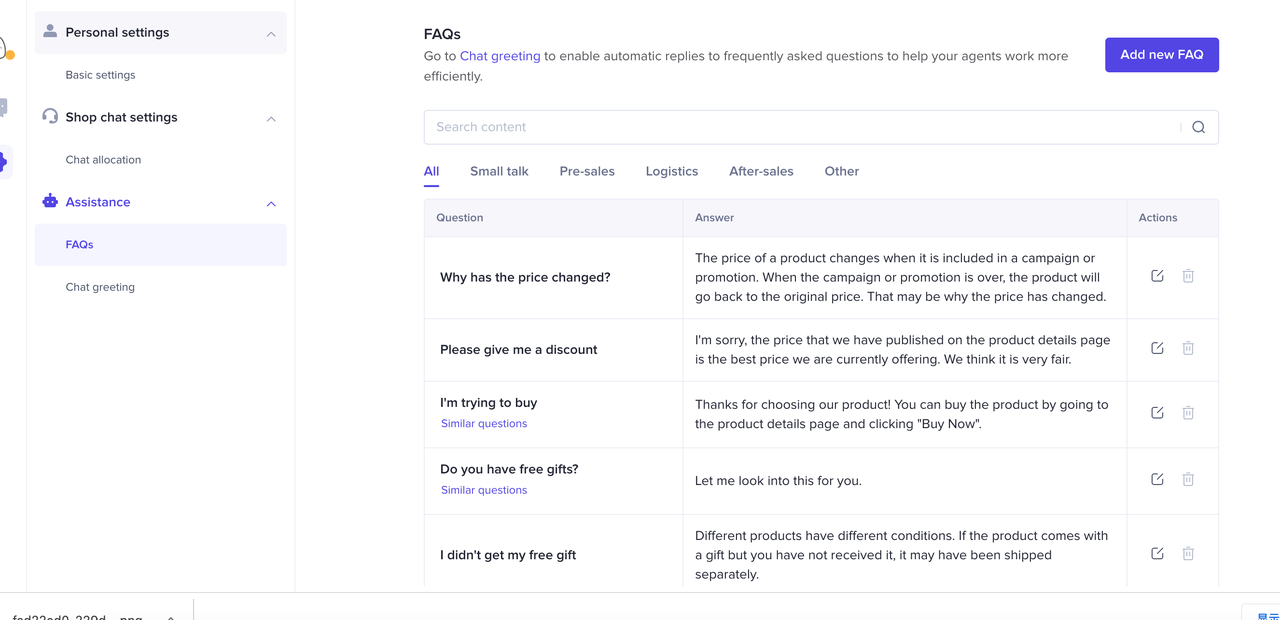The height and width of the screenshot is (620, 1280).
Task: Click the search magnifier icon
Action: pos(1198,127)
